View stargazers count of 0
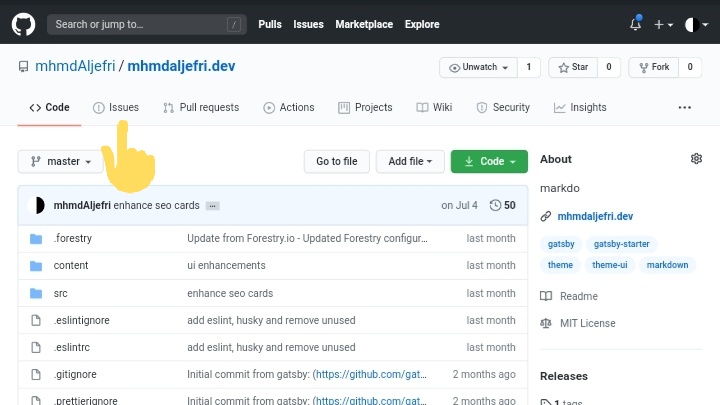720x405 pixels. (x=609, y=68)
